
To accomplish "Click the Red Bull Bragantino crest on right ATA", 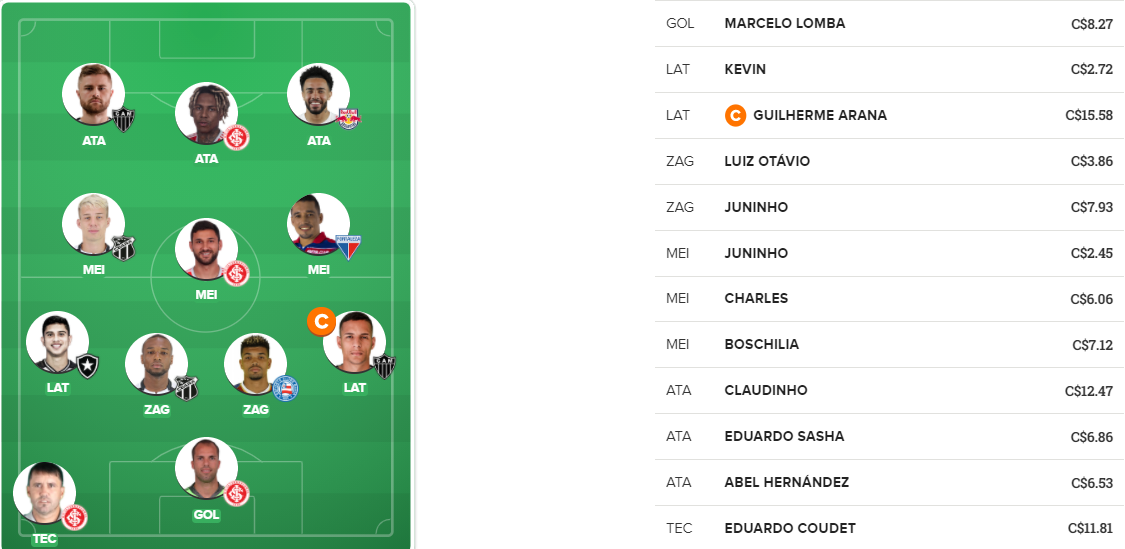I will point(349,118).
